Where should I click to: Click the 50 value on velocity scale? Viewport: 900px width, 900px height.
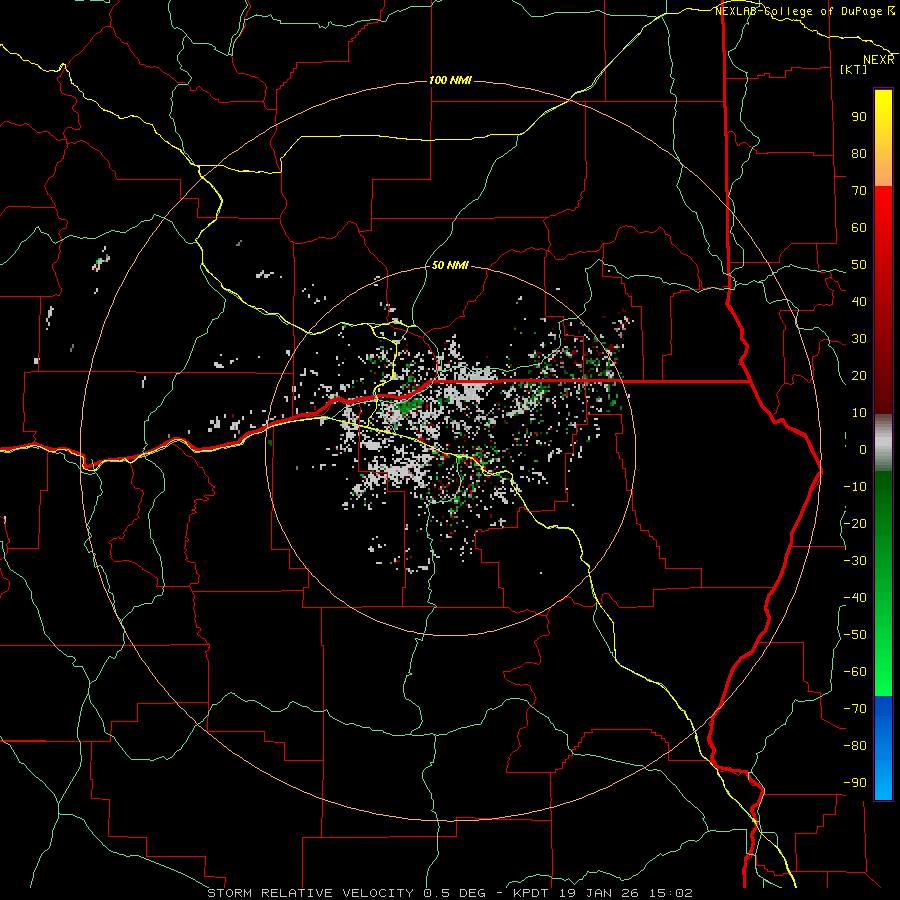coord(859,265)
